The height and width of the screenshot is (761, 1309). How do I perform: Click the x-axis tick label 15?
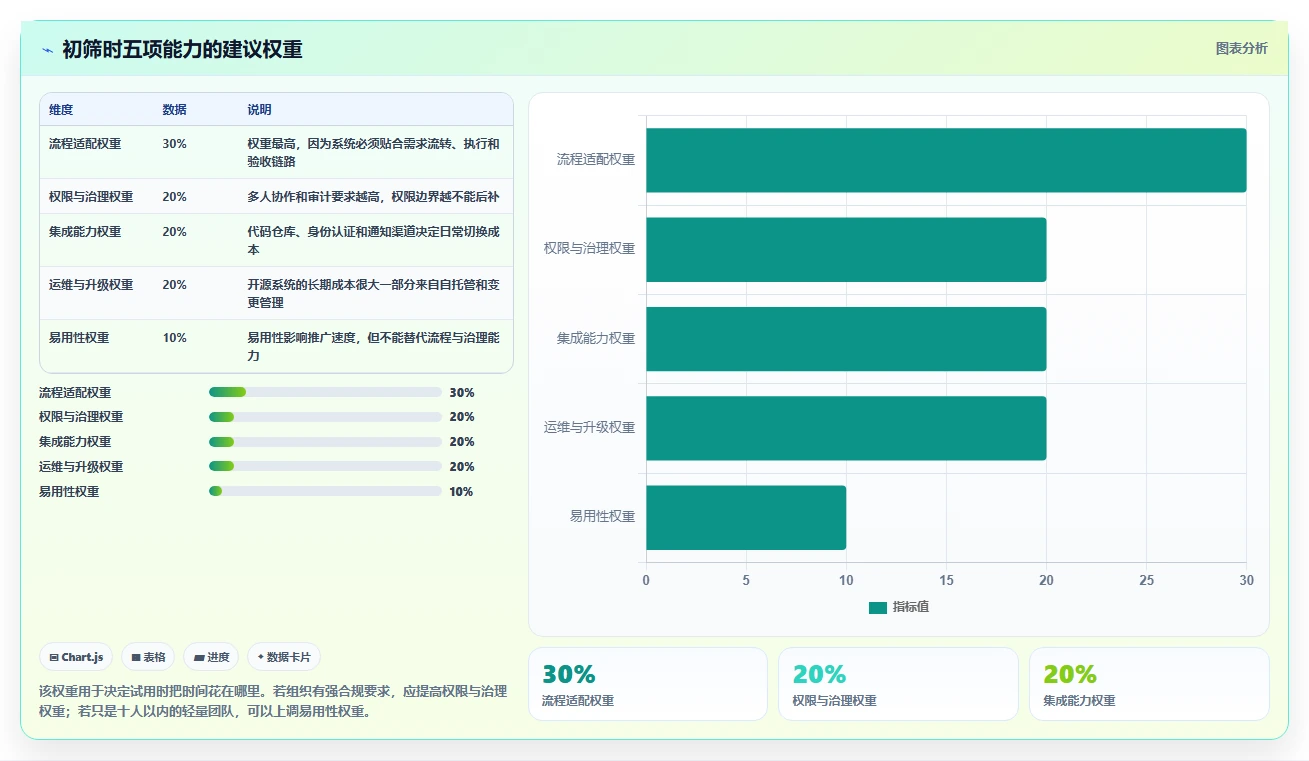(x=946, y=580)
